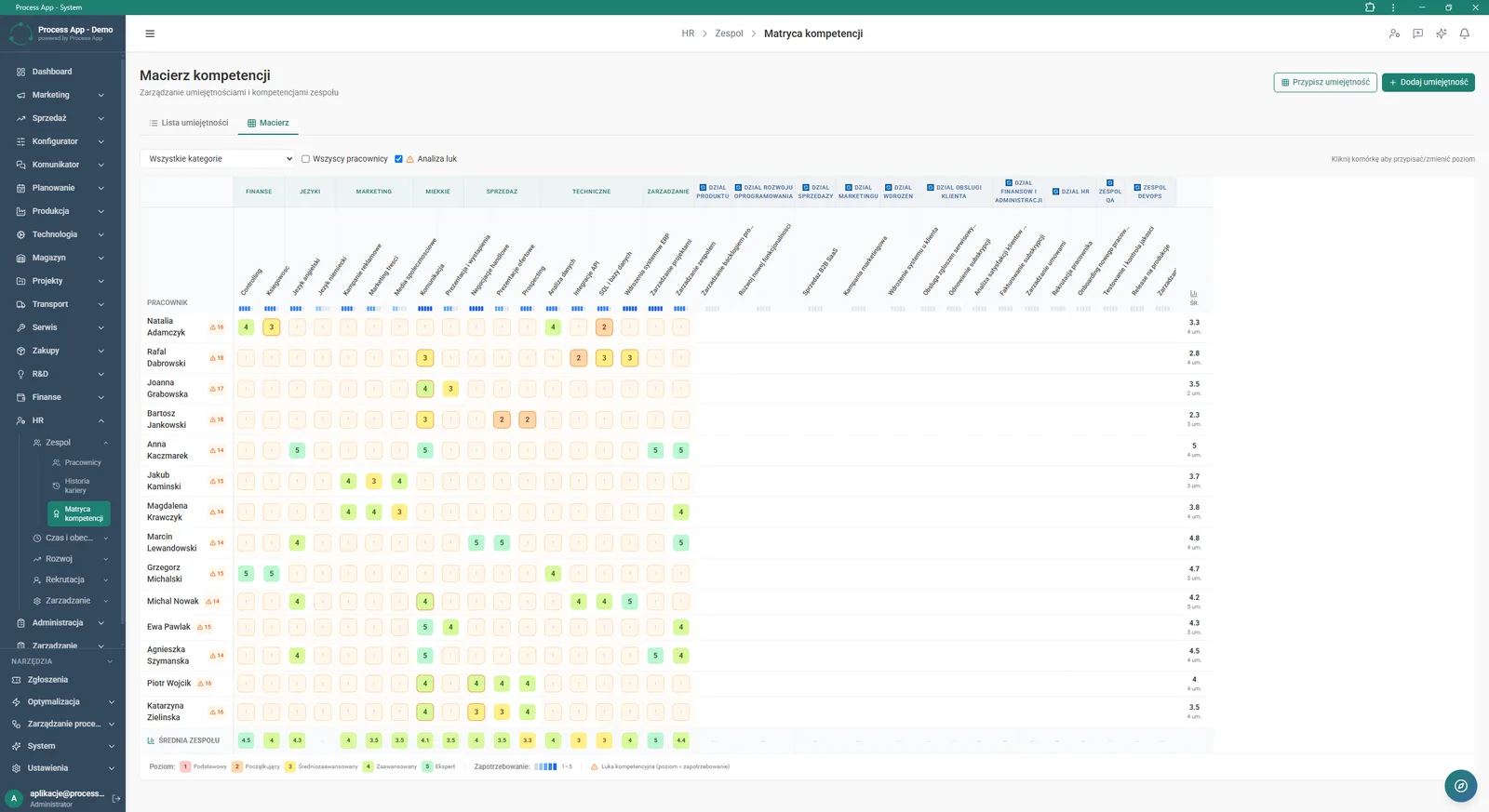Click average value 3.3 for Natalia Adamczyk

pos(1194,323)
